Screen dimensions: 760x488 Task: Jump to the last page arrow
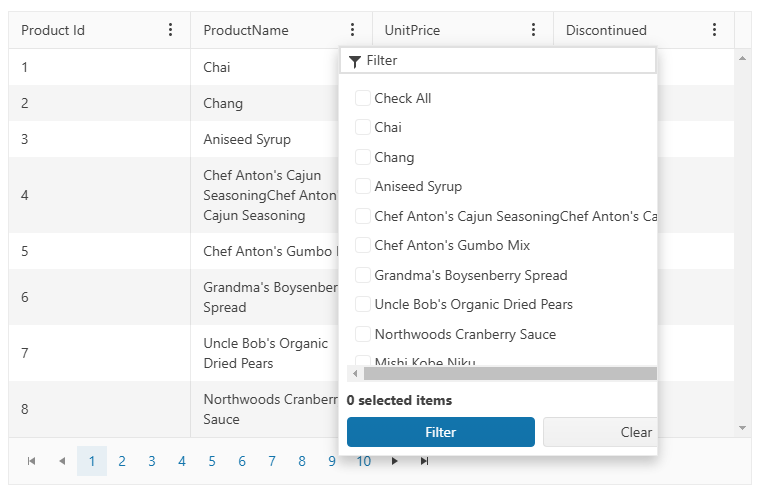424,461
